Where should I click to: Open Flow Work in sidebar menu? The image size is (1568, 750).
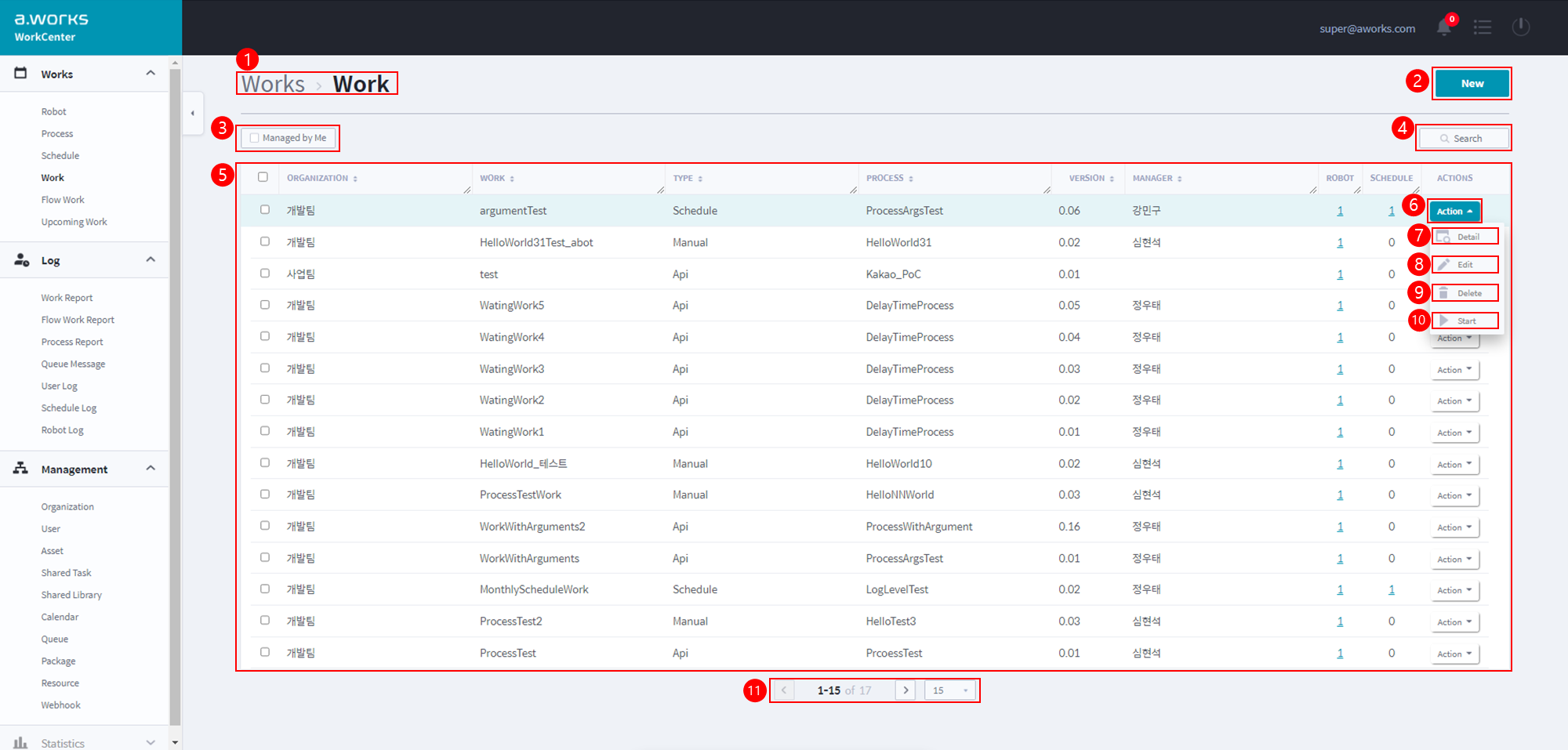(x=63, y=200)
